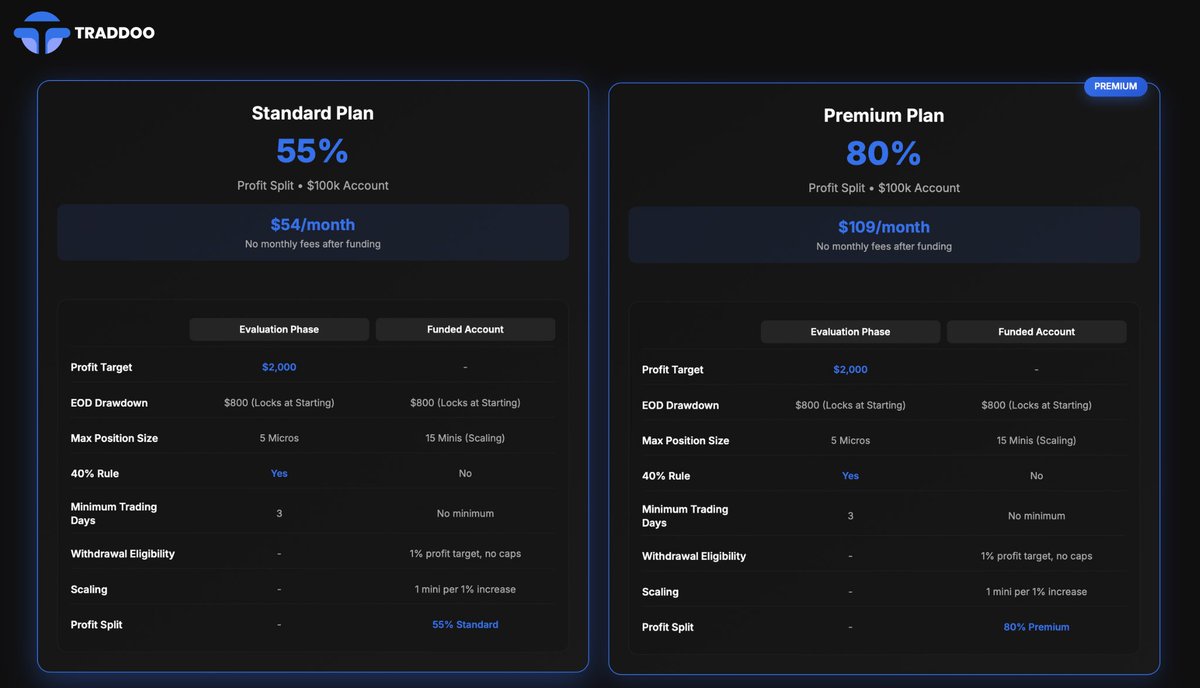Select Funded Account header in Standard Plan
The width and height of the screenshot is (1200, 688).
(465, 329)
